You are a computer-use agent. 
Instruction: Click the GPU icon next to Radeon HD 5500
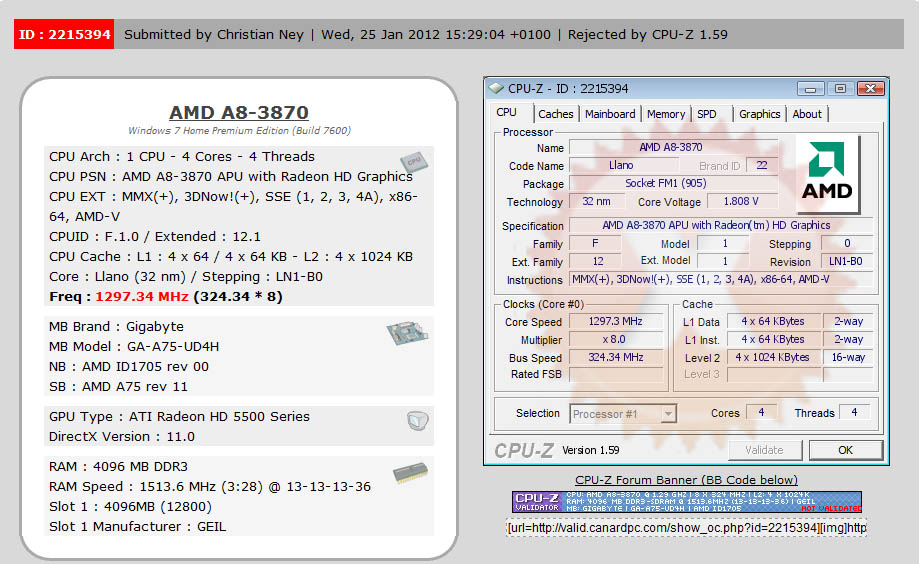point(417,421)
